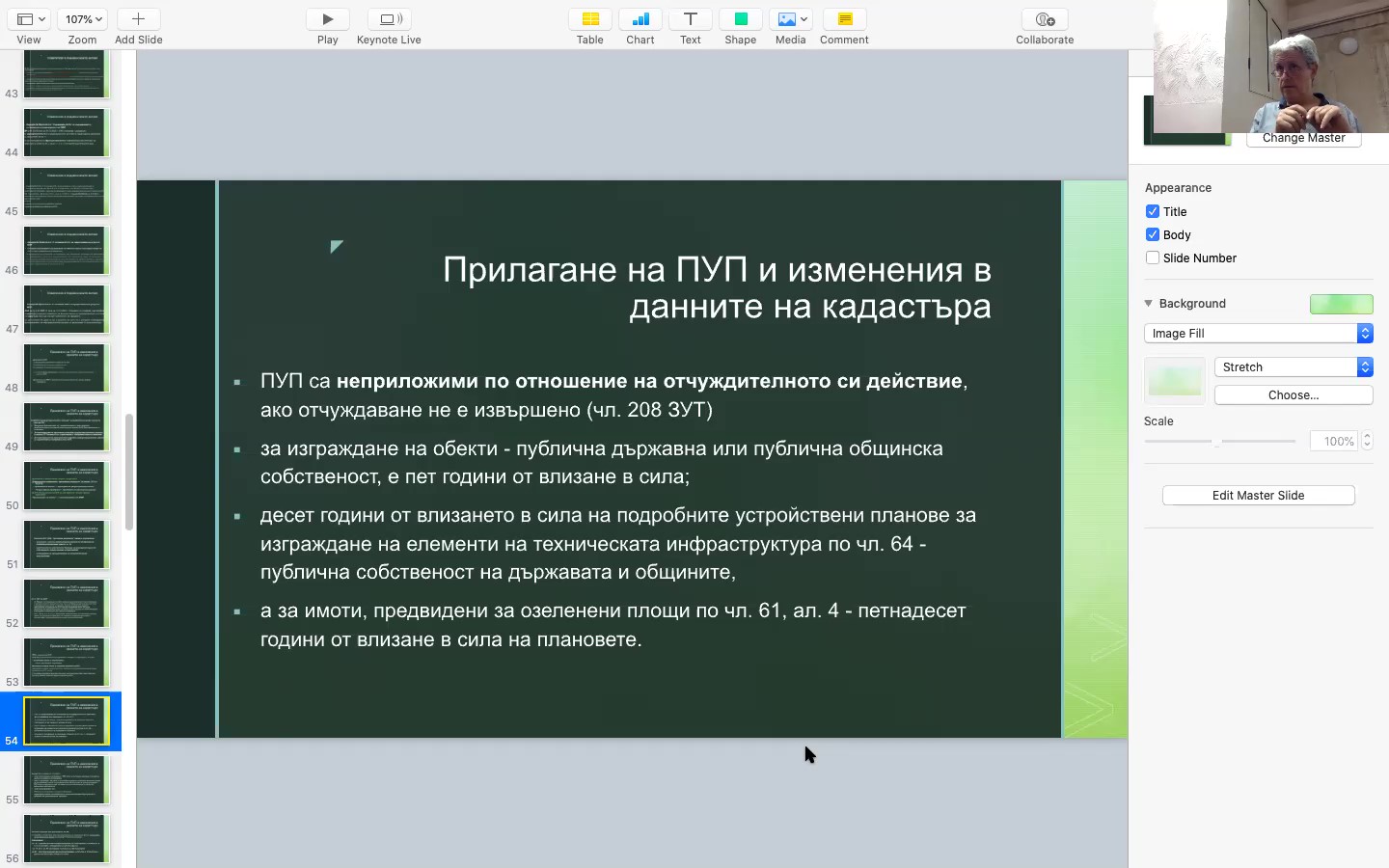Insert a Shape from the toolbar

pos(741,19)
